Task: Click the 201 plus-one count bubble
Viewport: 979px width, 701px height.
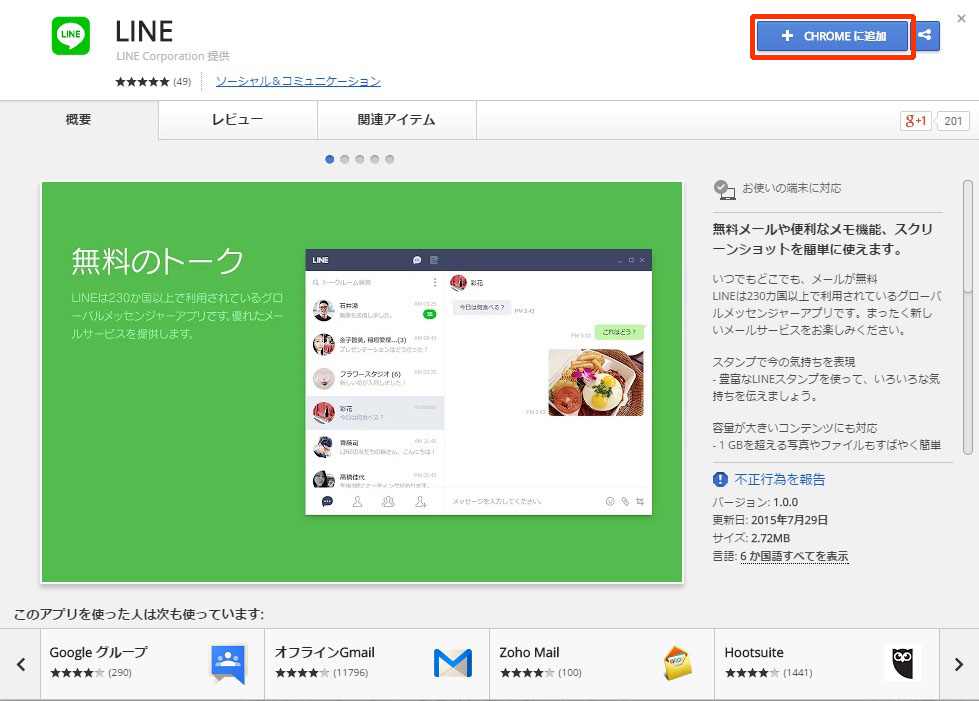Action: click(953, 120)
